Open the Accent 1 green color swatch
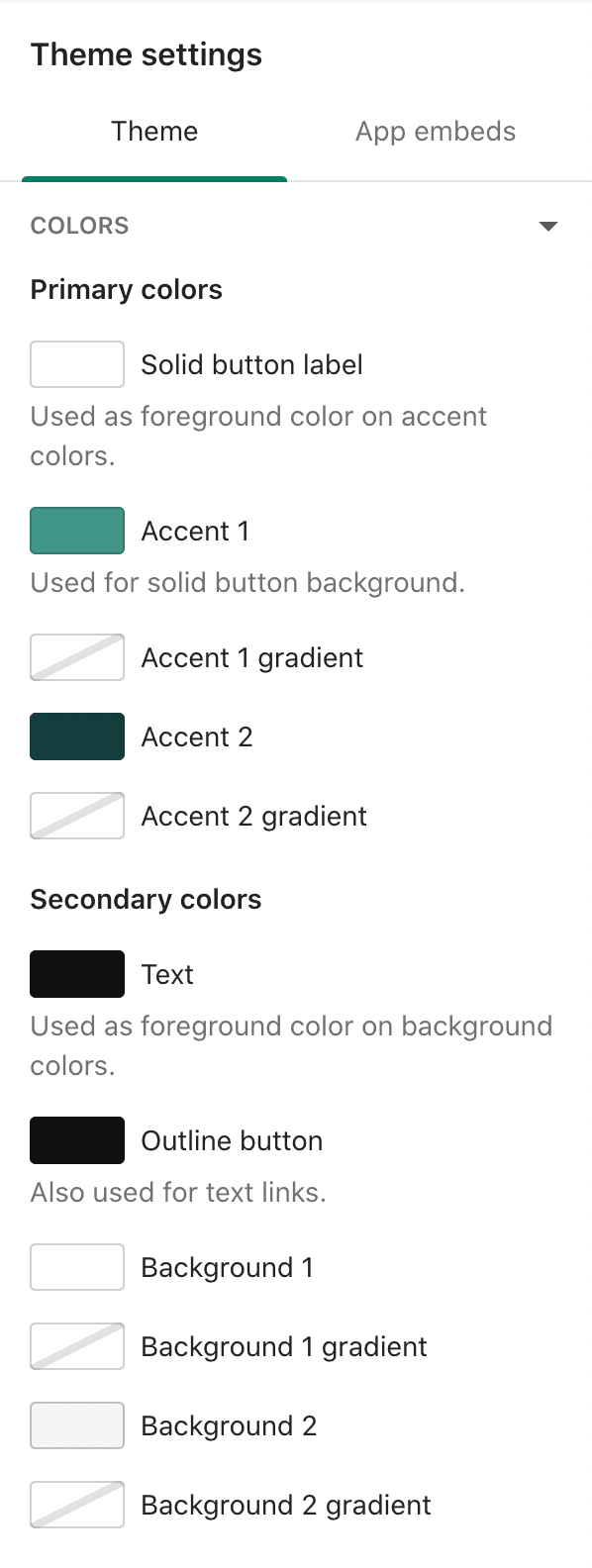This screenshot has height=1568, width=592. [x=77, y=531]
